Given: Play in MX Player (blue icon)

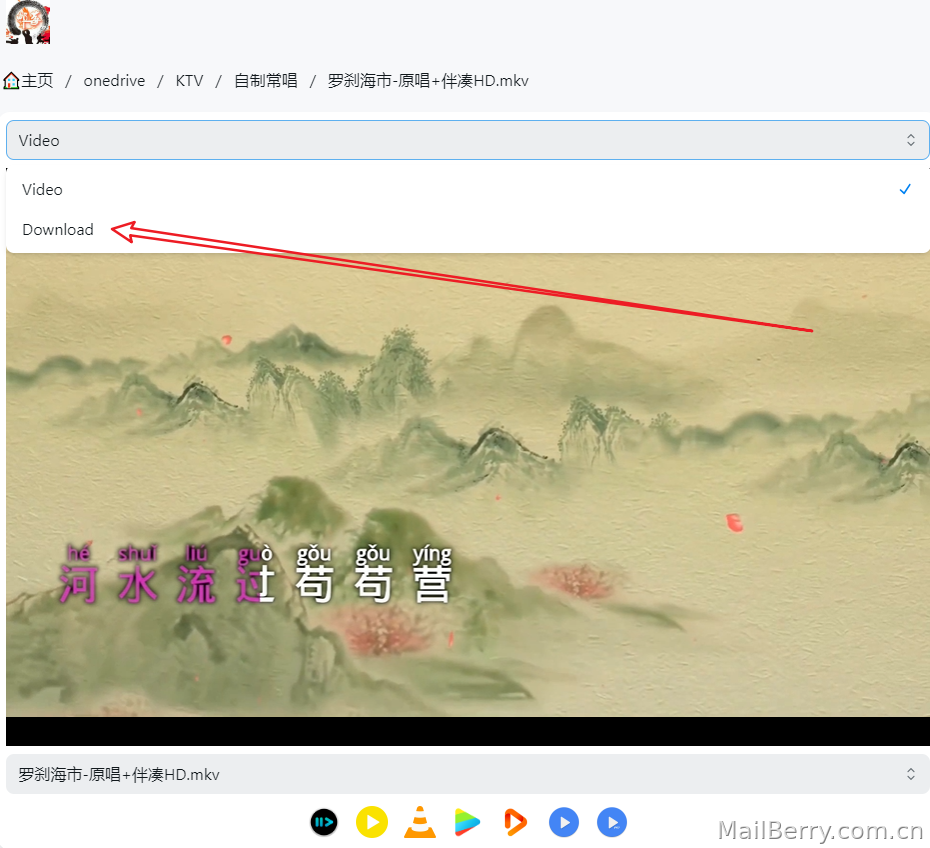Looking at the screenshot, I should click(564, 823).
